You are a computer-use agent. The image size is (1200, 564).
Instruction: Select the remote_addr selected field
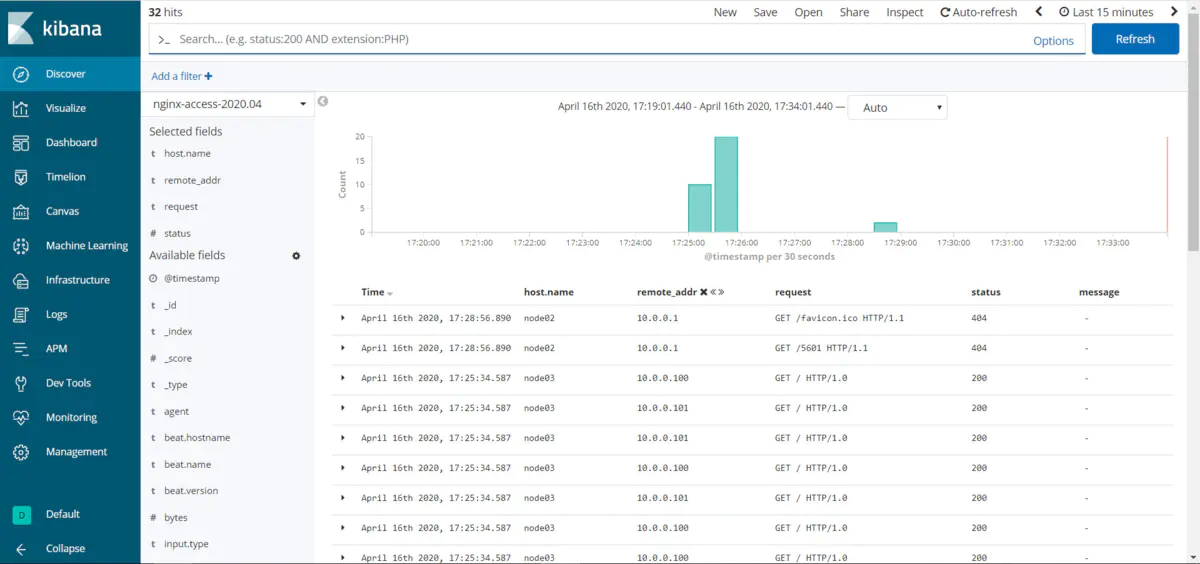[x=192, y=181]
